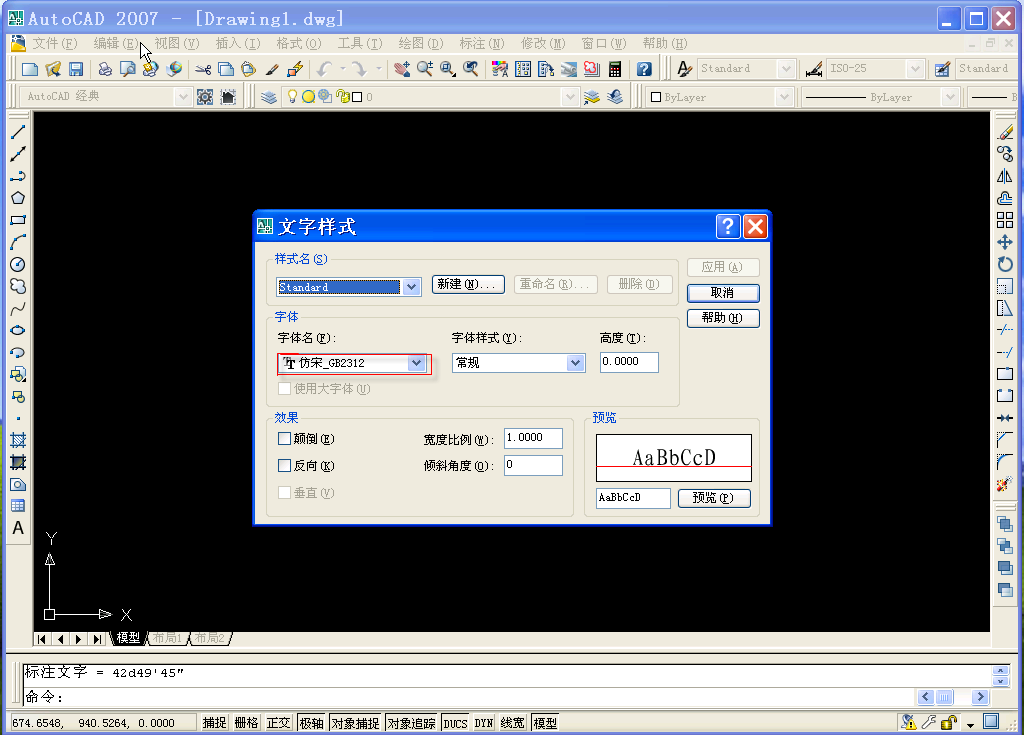The height and width of the screenshot is (735, 1024).
Task: Open the 格式(O) menu
Action: coord(298,44)
